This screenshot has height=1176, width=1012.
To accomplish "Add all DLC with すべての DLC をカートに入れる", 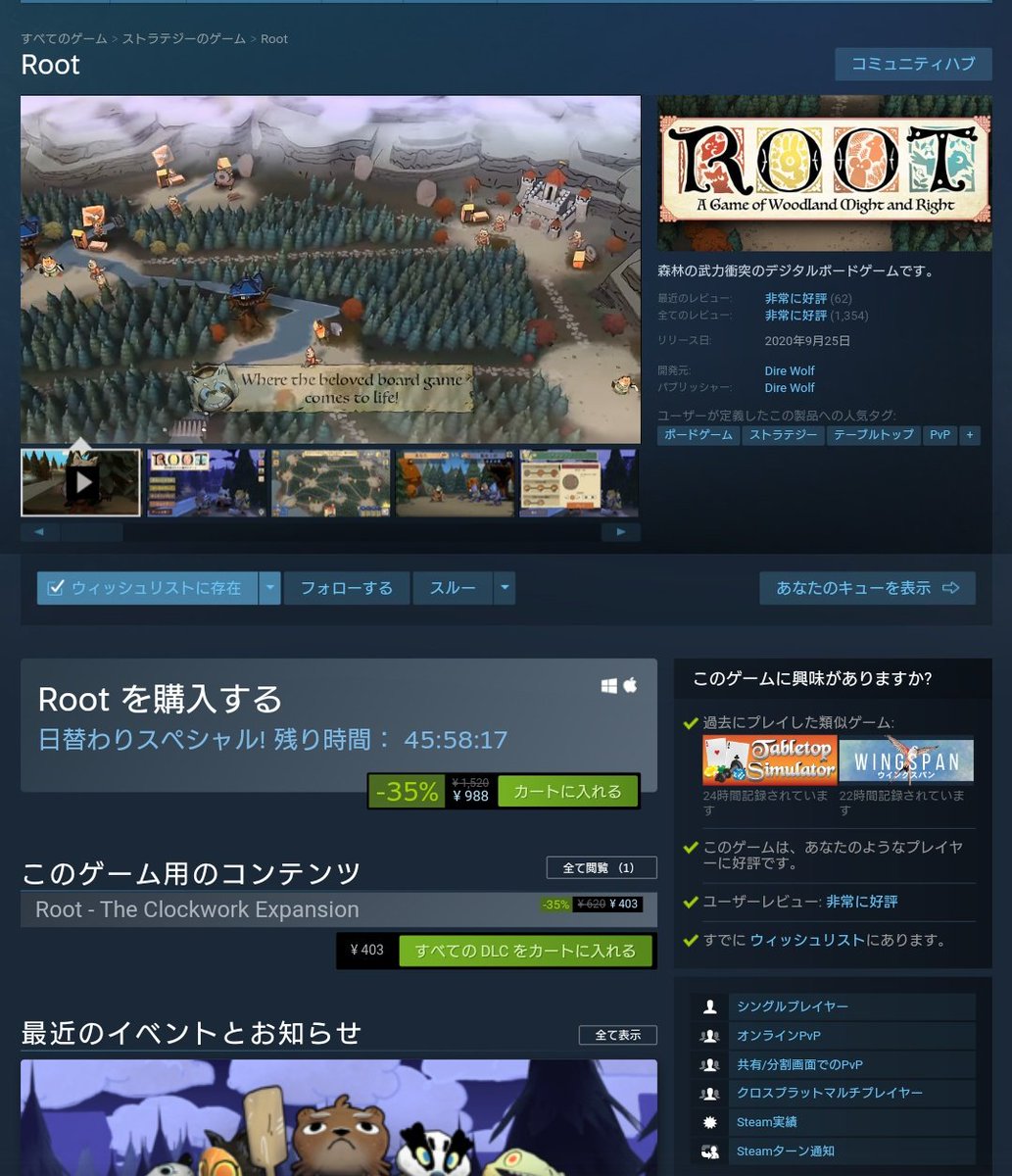I will point(525,951).
